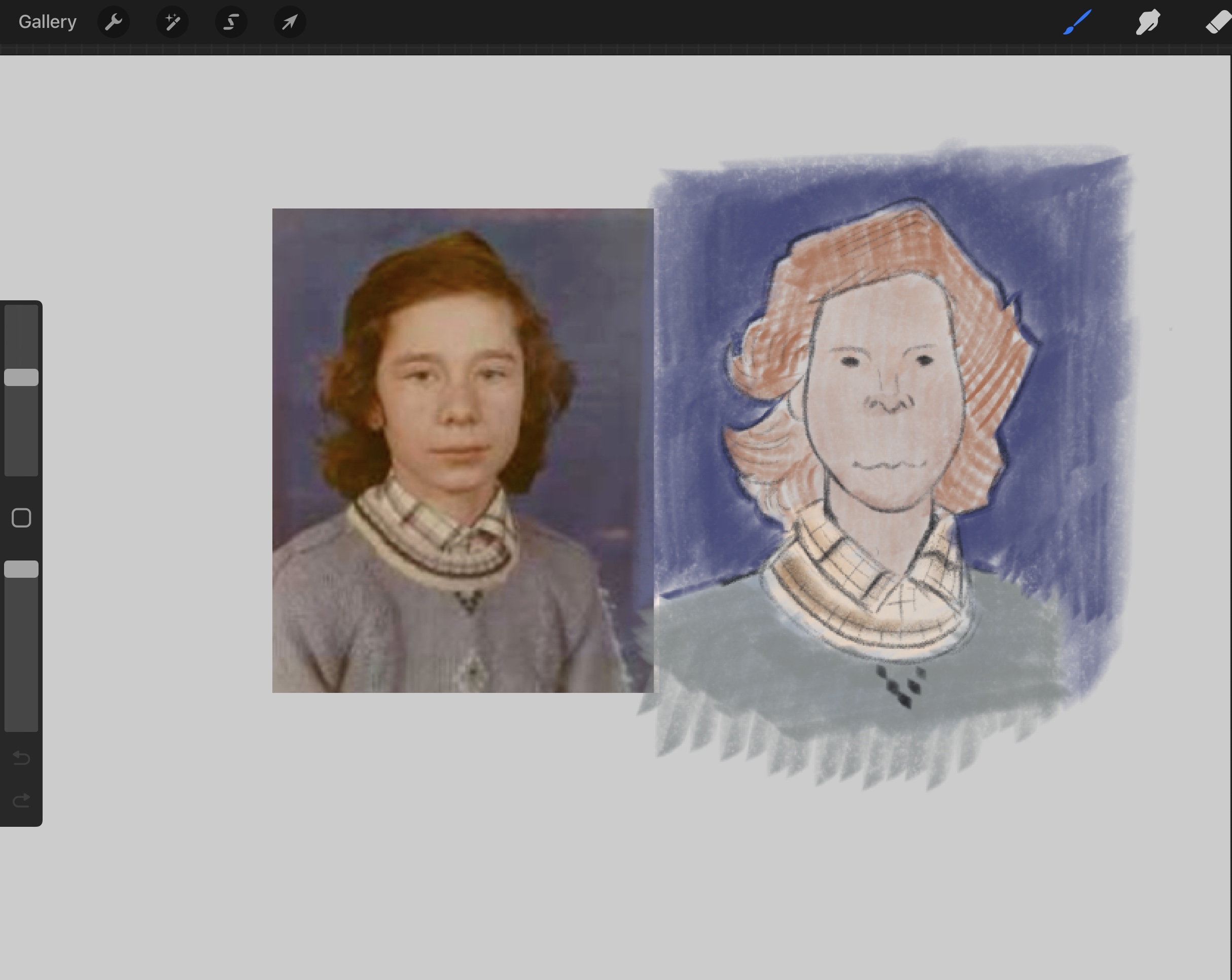Screen dimensions: 1232x980
Task: Click the brush size slider handle
Action: point(21,377)
